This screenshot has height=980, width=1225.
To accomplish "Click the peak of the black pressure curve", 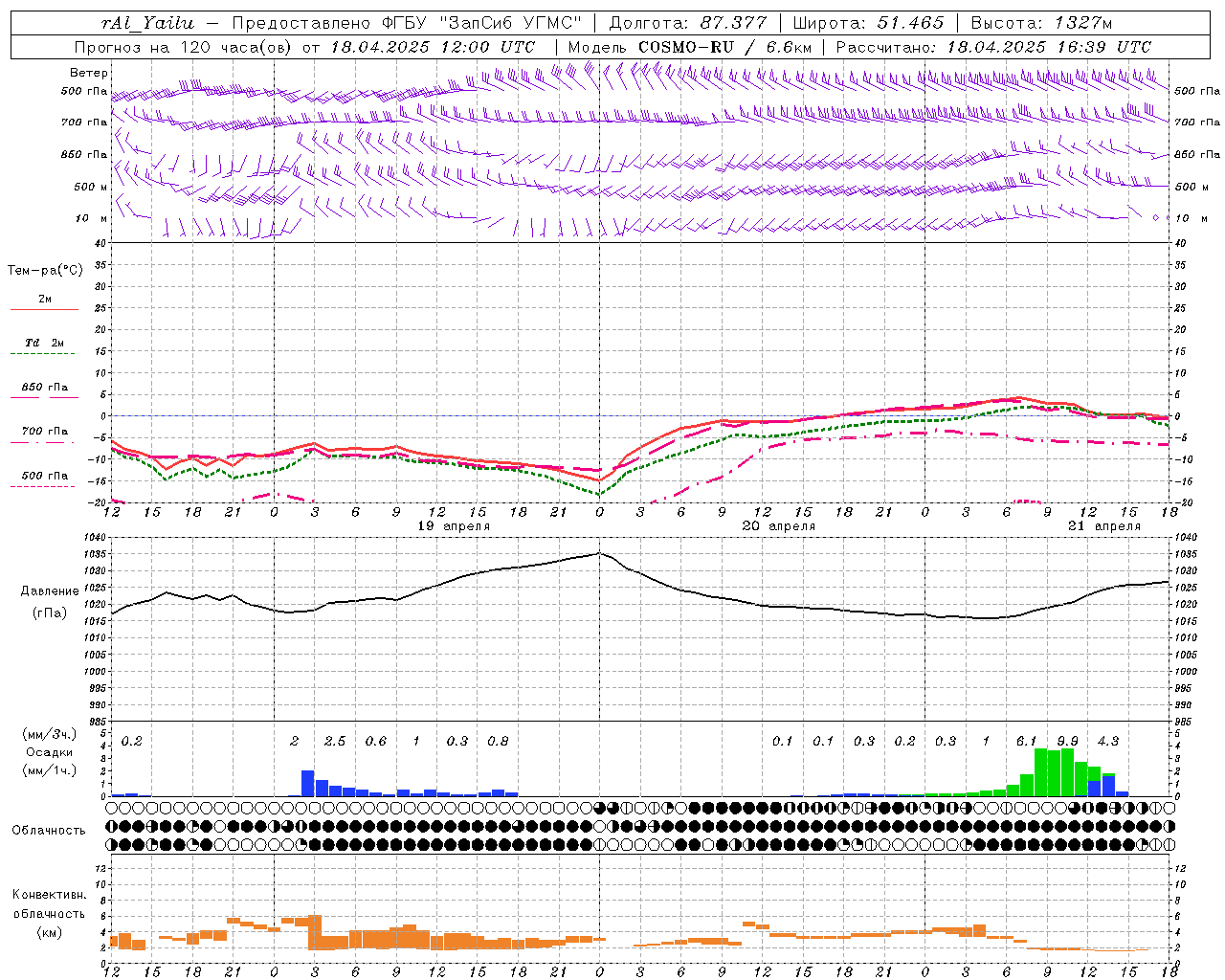I will point(600,552).
